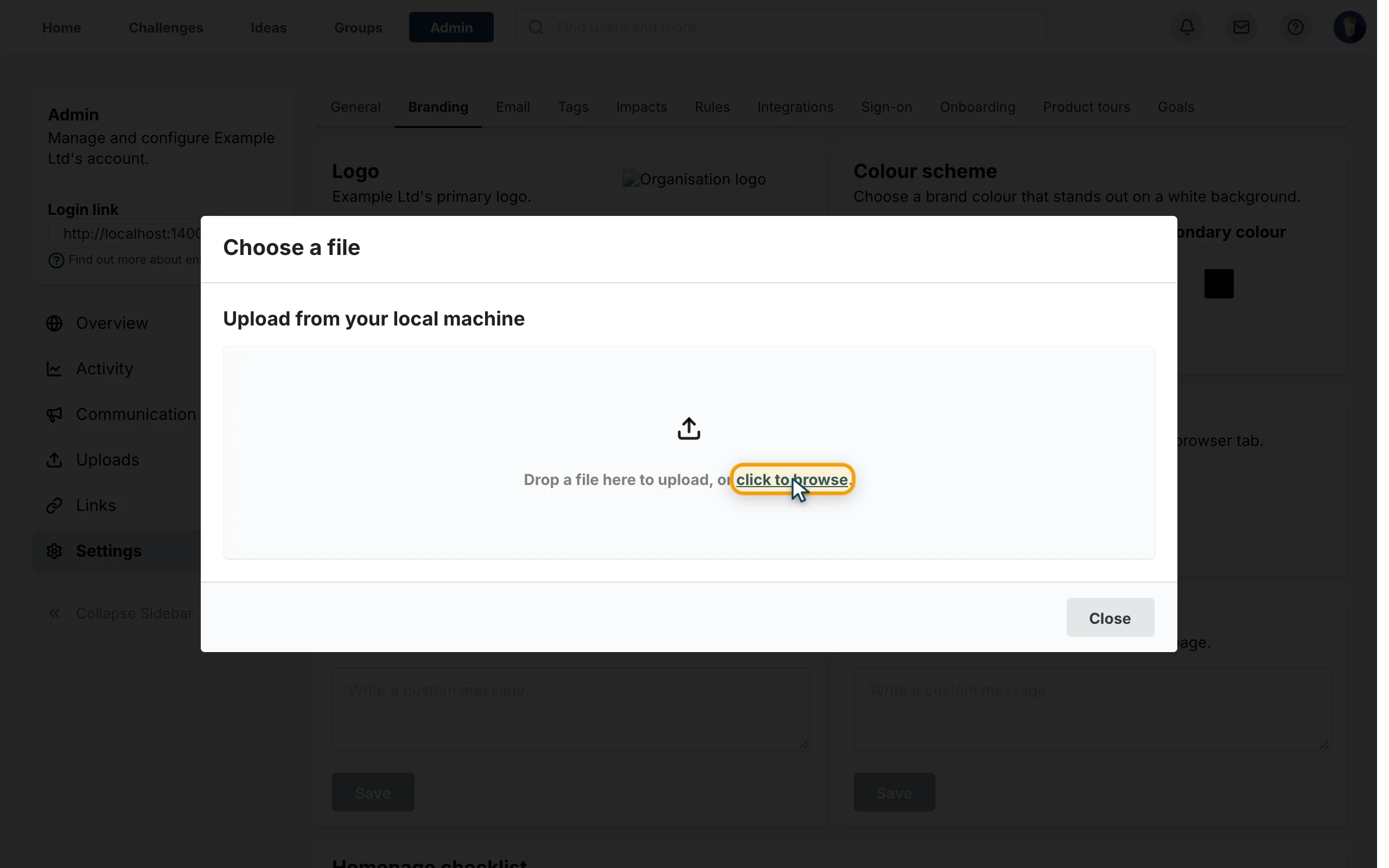
Task: Click the upload arrow icon in drop zone
Action: click(689, 429)
